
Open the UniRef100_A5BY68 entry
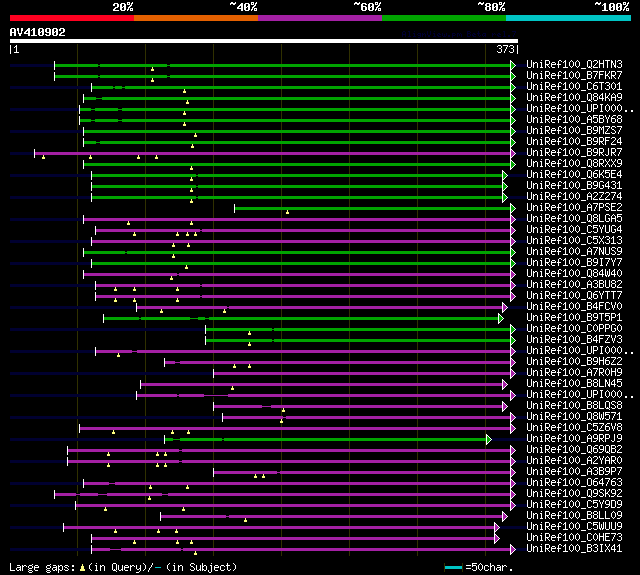(x=574, y=120)
